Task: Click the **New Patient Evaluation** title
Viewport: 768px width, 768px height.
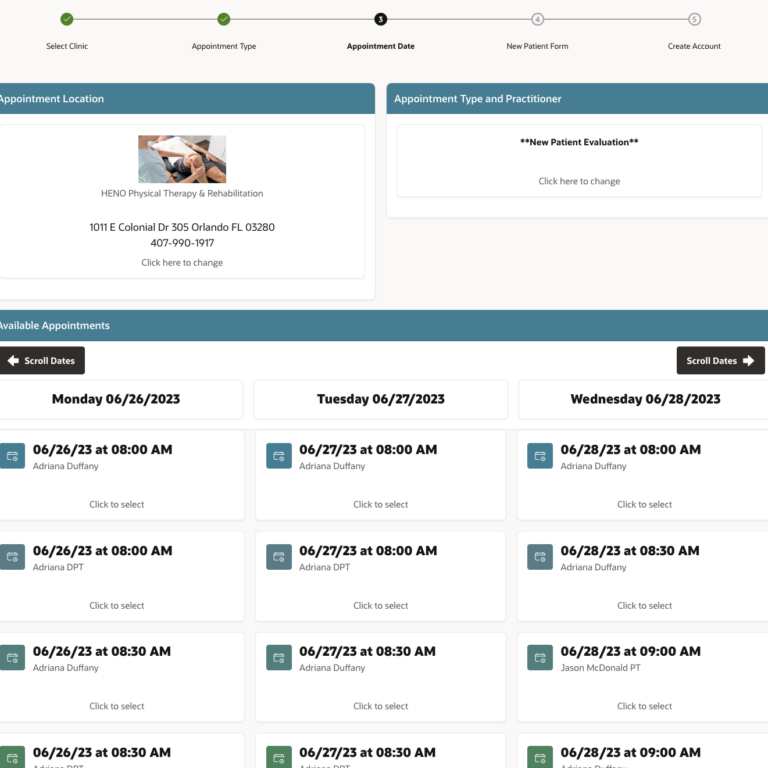Action: (x=579, y=142)
